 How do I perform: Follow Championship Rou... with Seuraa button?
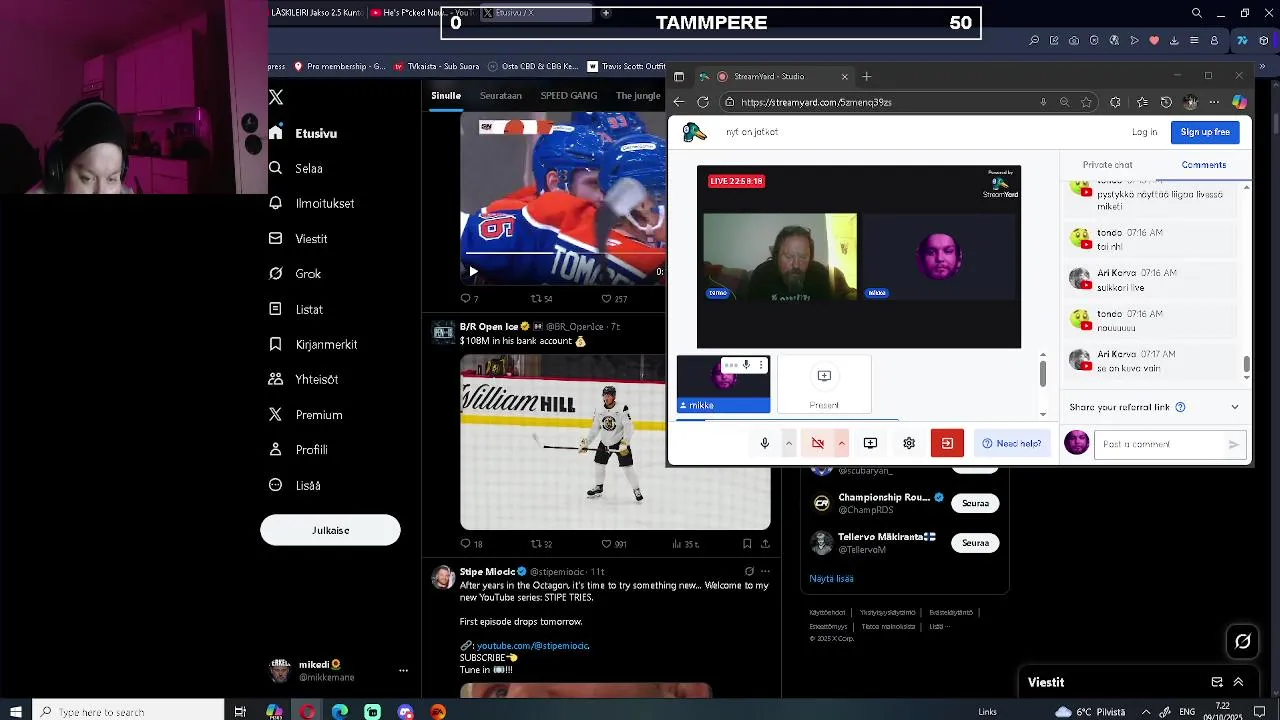975,504
